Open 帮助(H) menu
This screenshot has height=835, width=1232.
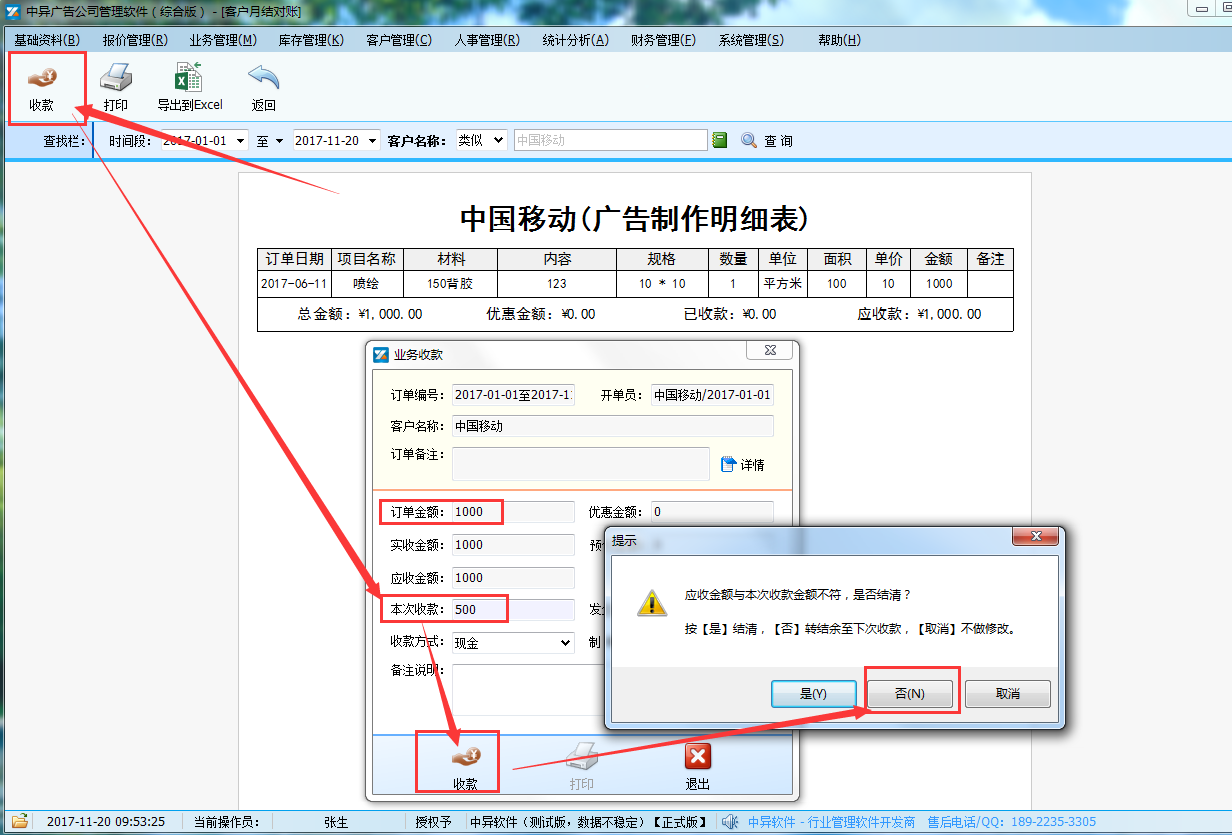pos(839,40)
